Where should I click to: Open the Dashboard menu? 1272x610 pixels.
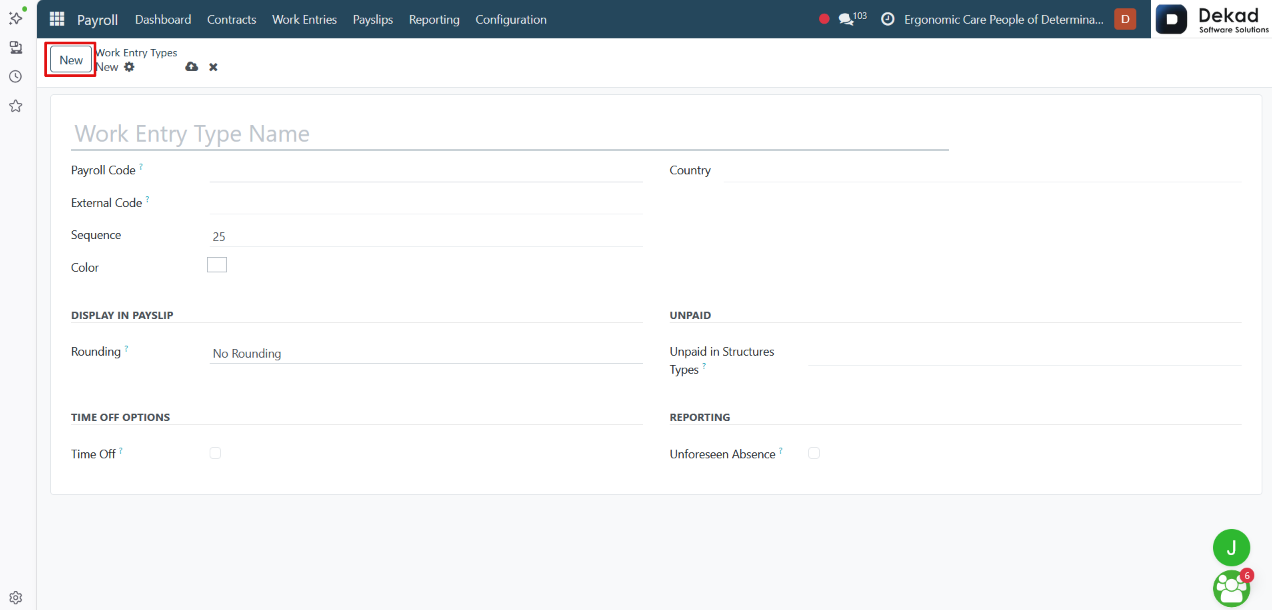pyautogui.click(x=163, y=19)
